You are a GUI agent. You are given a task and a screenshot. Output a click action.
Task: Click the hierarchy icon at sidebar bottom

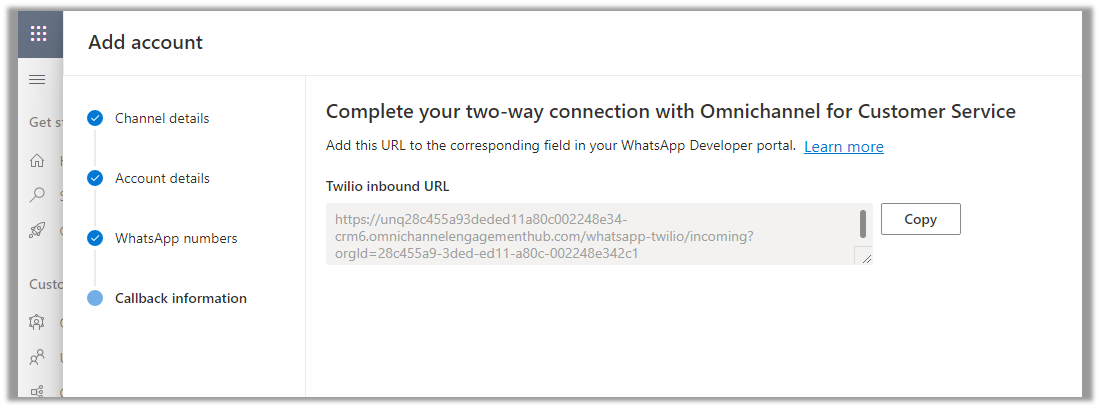pos(38,392)
